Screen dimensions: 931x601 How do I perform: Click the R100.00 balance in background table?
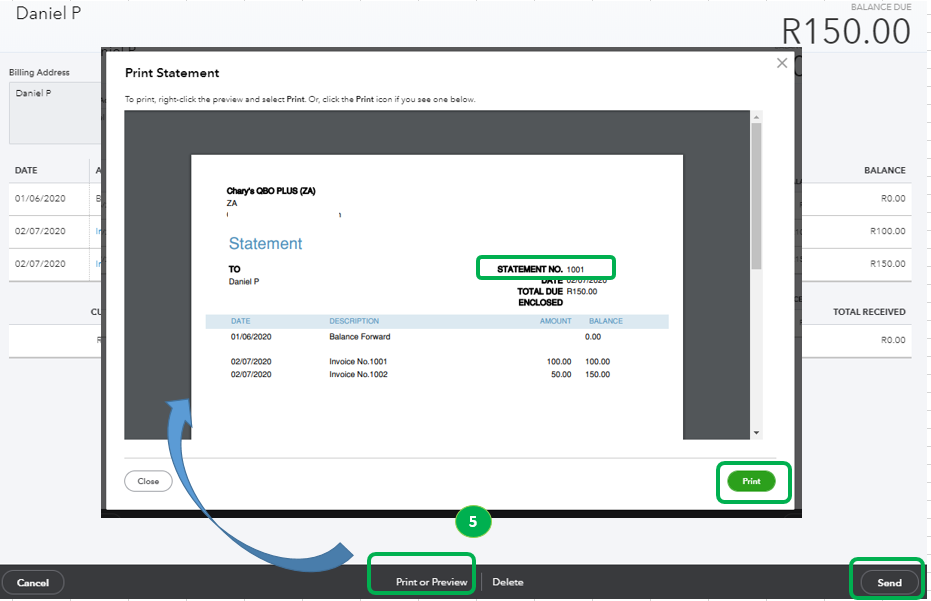[x=888, y=231]
